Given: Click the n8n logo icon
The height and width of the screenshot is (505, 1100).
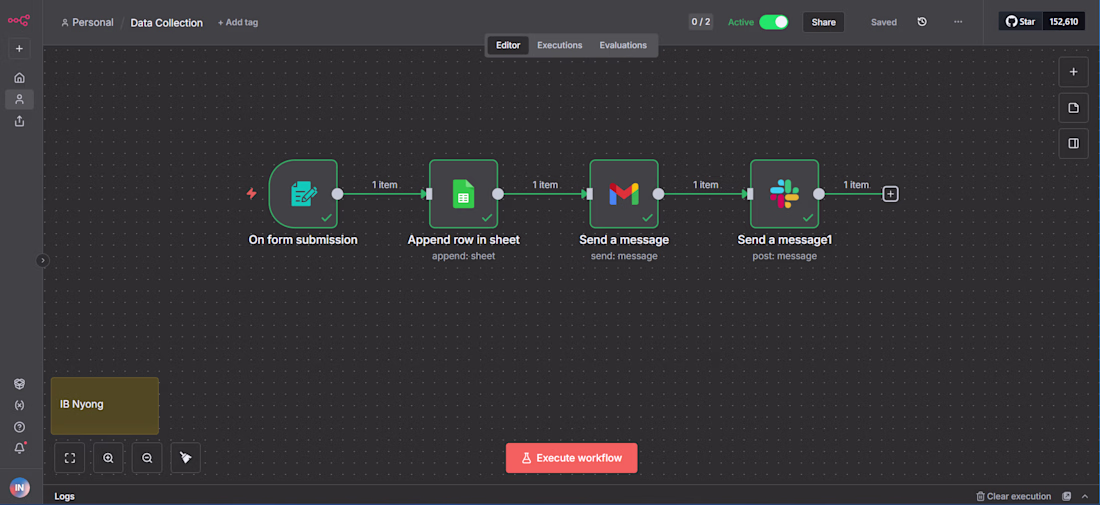Looking at the screenshot, I should [x=19, y=20].
